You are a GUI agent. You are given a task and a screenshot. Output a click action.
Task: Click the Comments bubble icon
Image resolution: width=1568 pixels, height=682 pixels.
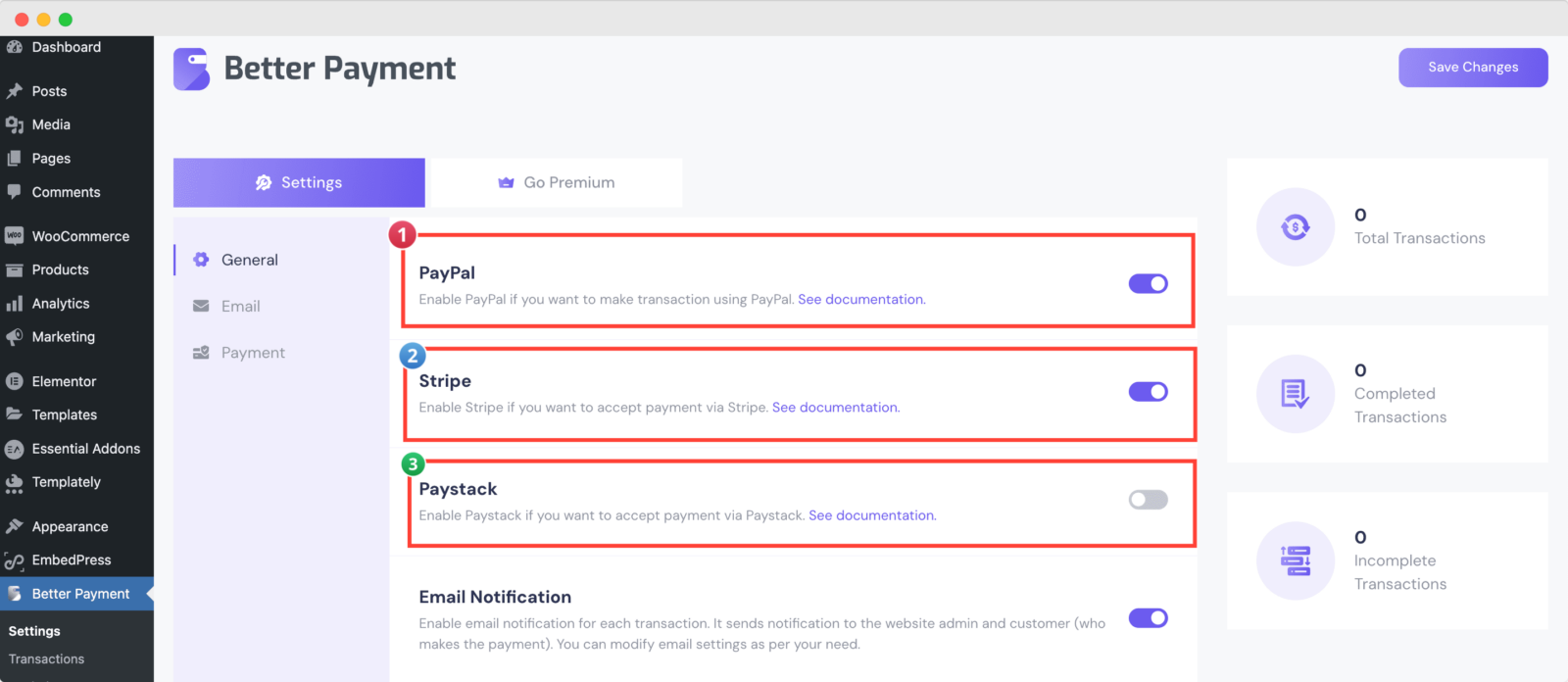14,192
